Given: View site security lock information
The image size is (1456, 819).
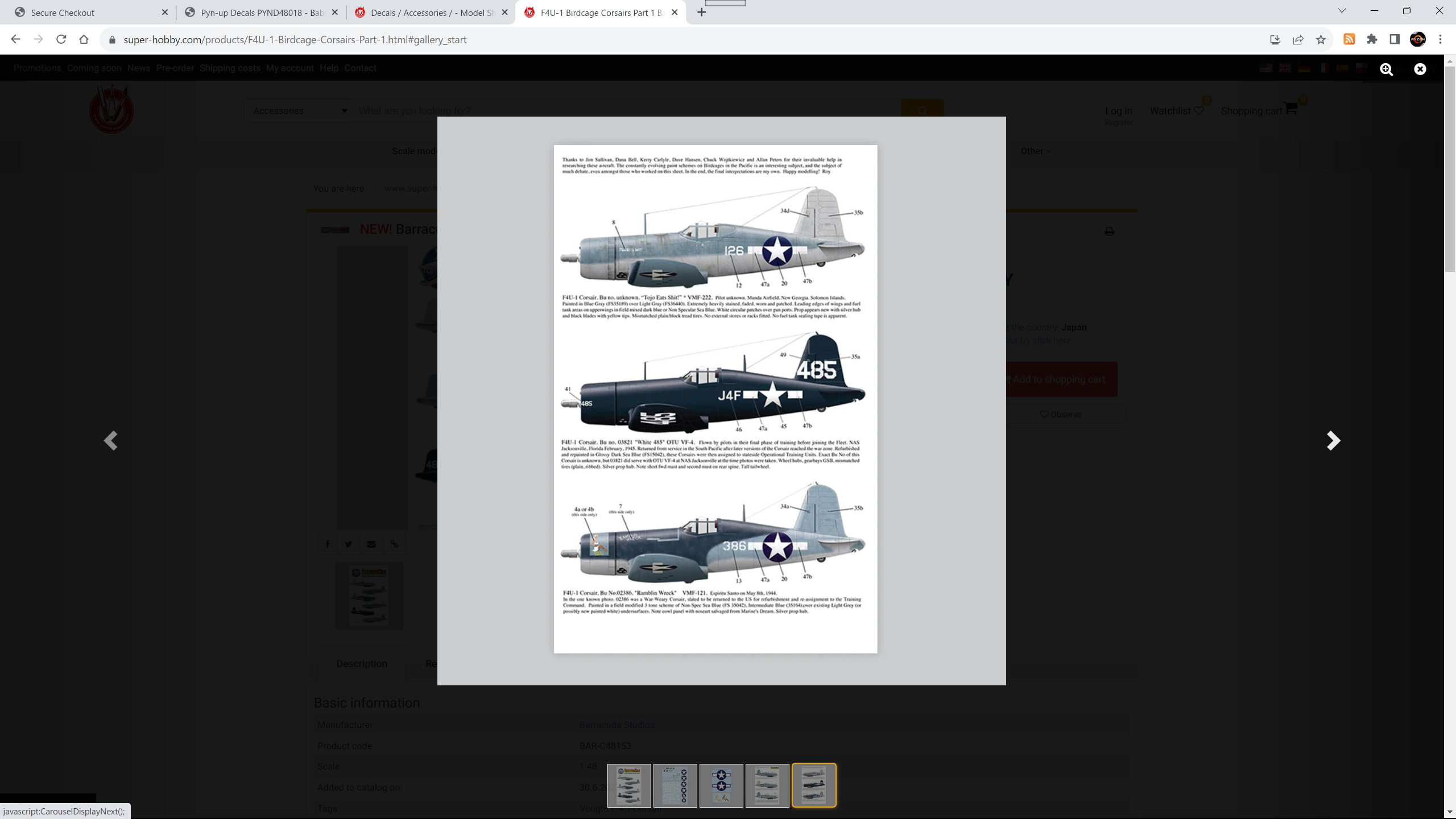Looking at the screenshot, I should pos(112,39).
